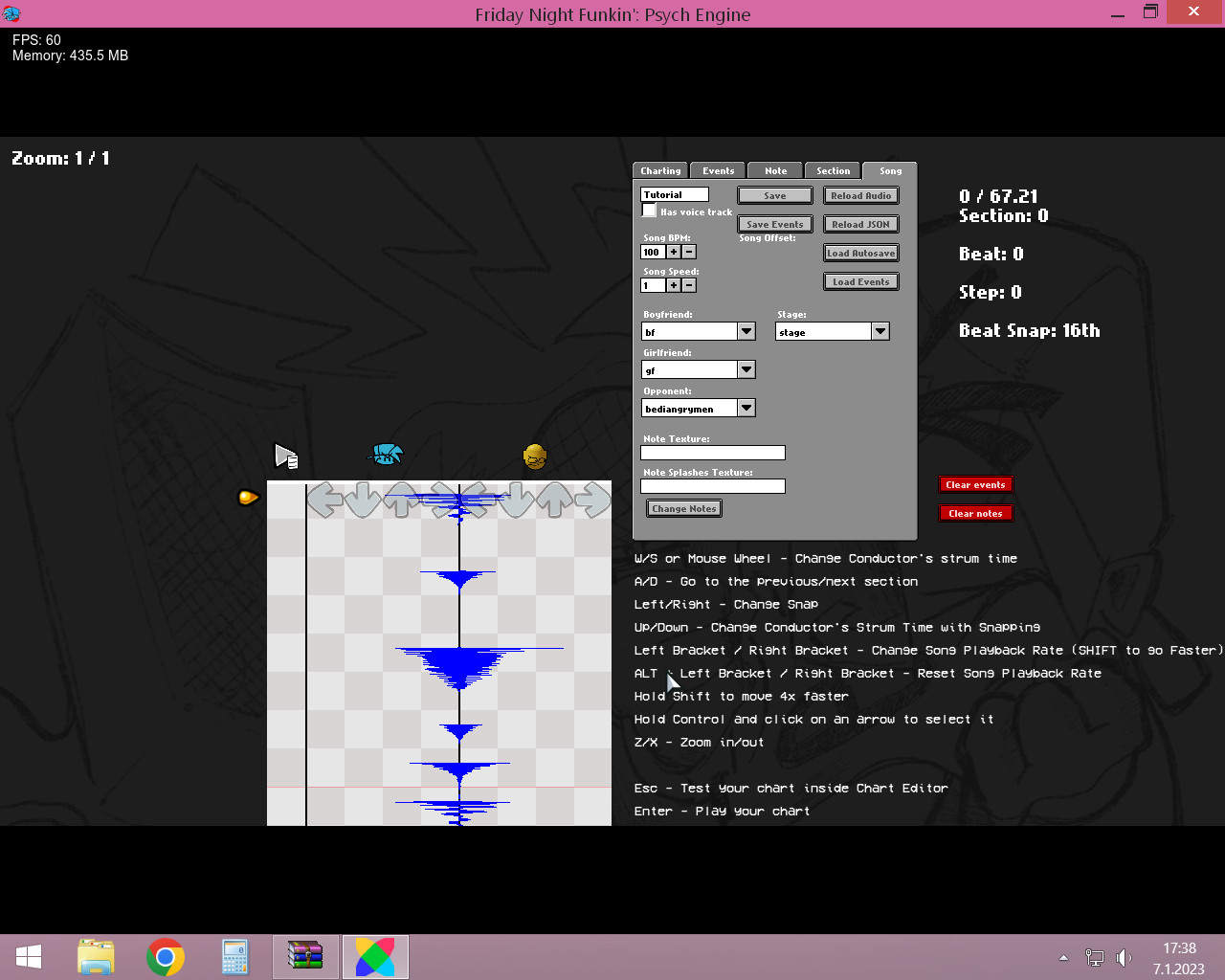1225x980 pixels.
Task: Expand the Boyfriend character dropdown
Action: pos(746,331)
